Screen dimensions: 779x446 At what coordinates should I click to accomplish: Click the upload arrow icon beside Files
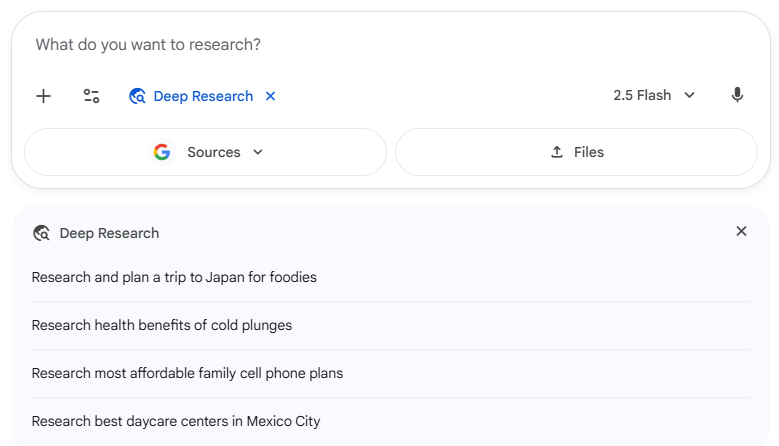pyautogui.click(x=557, y=152)
